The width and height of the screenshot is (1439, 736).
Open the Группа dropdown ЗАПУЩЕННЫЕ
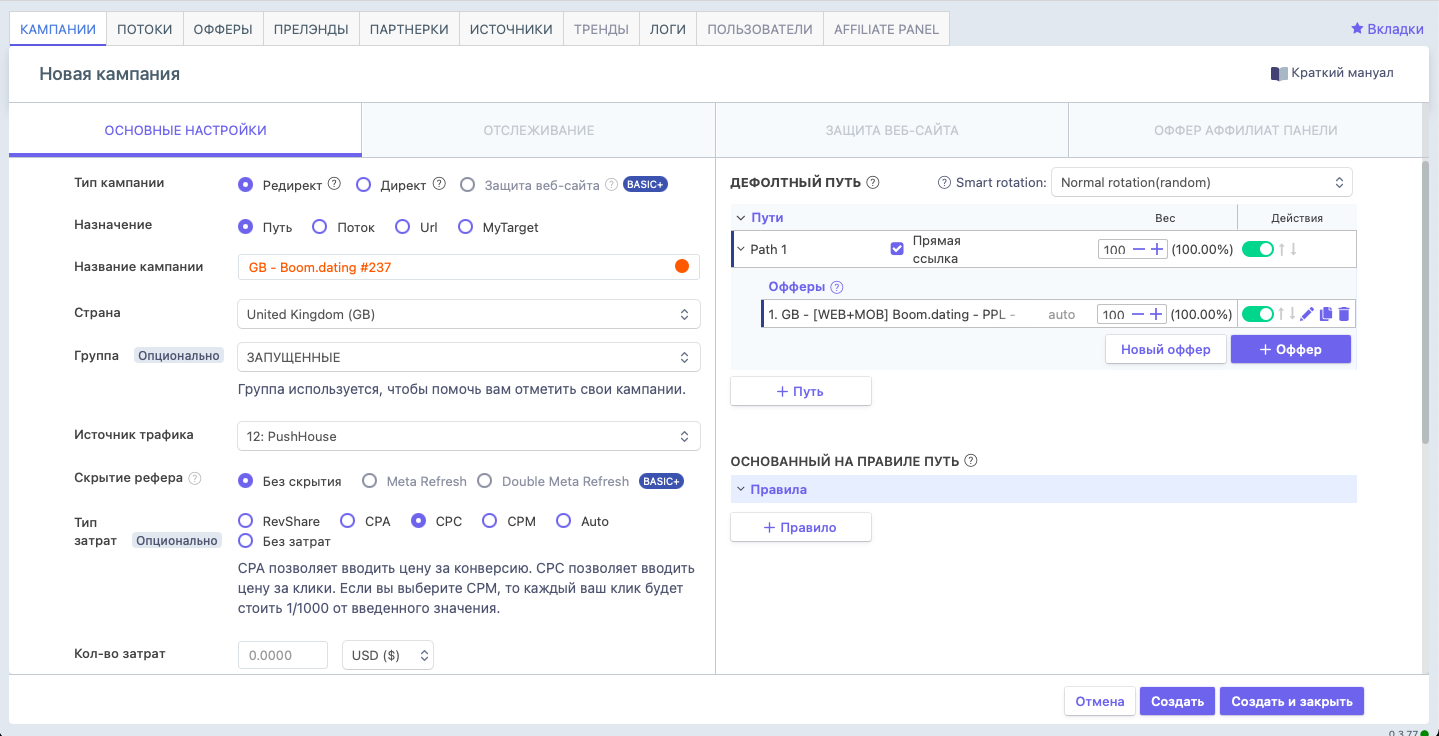pyautogui.click(x=469, y=357)
